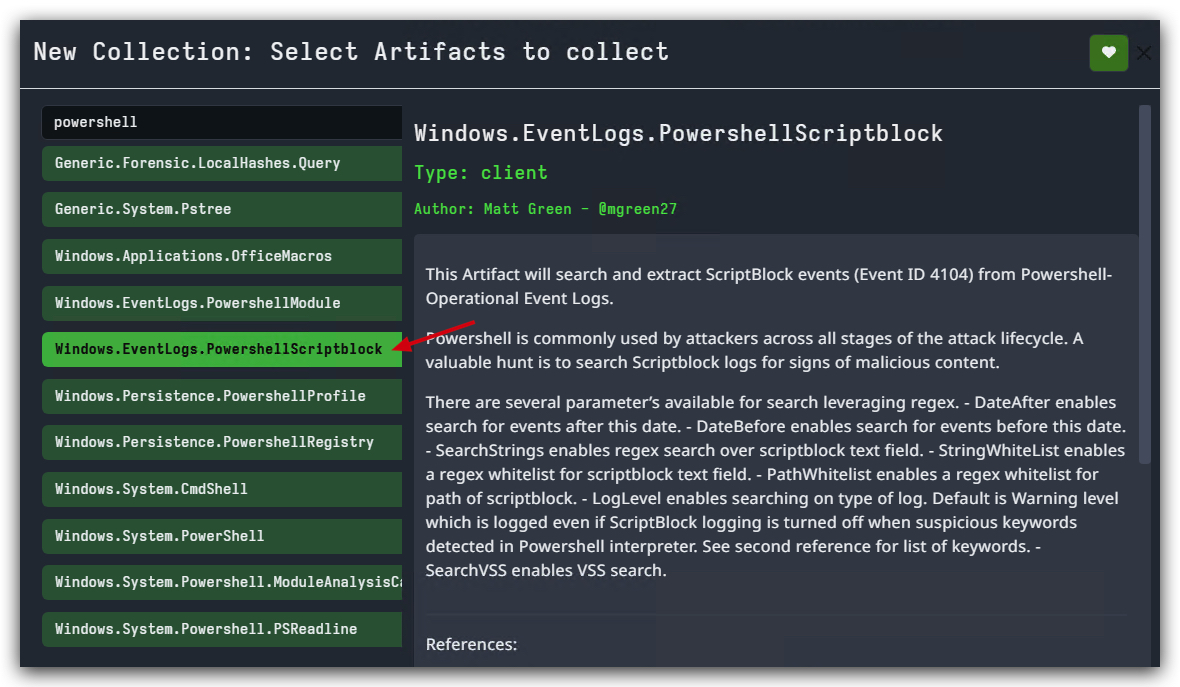
Task: Click the green heart favorites button
Action: pyautogui.click(x=1109, y=53)
